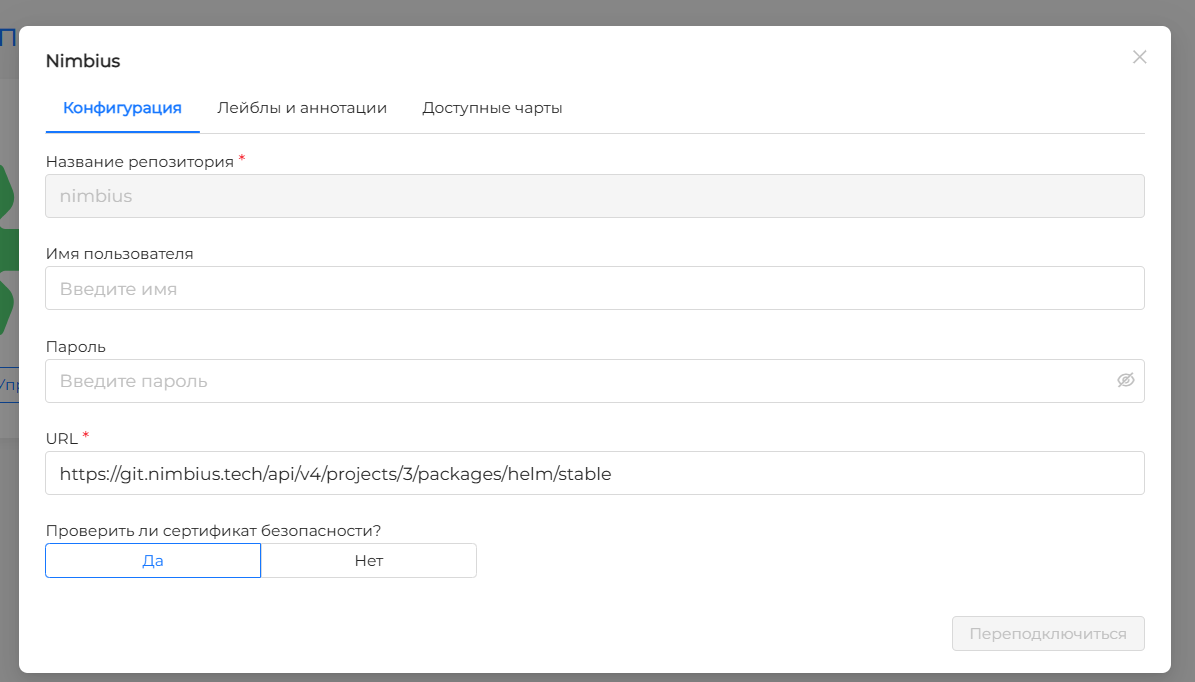Open the Лейблы и аннотации tab
Viewport: 1195px width, 682px height.
(302, 108)
